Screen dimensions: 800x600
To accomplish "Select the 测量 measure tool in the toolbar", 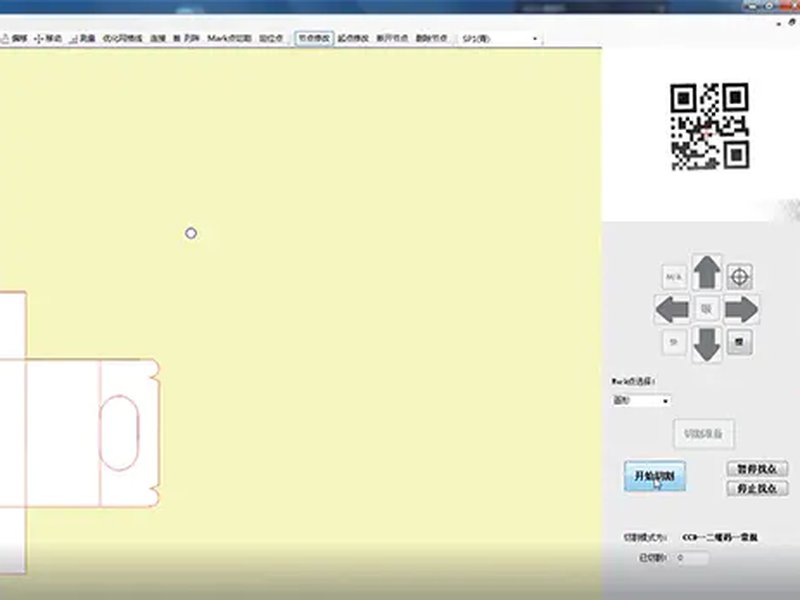I will click(82, 38).
